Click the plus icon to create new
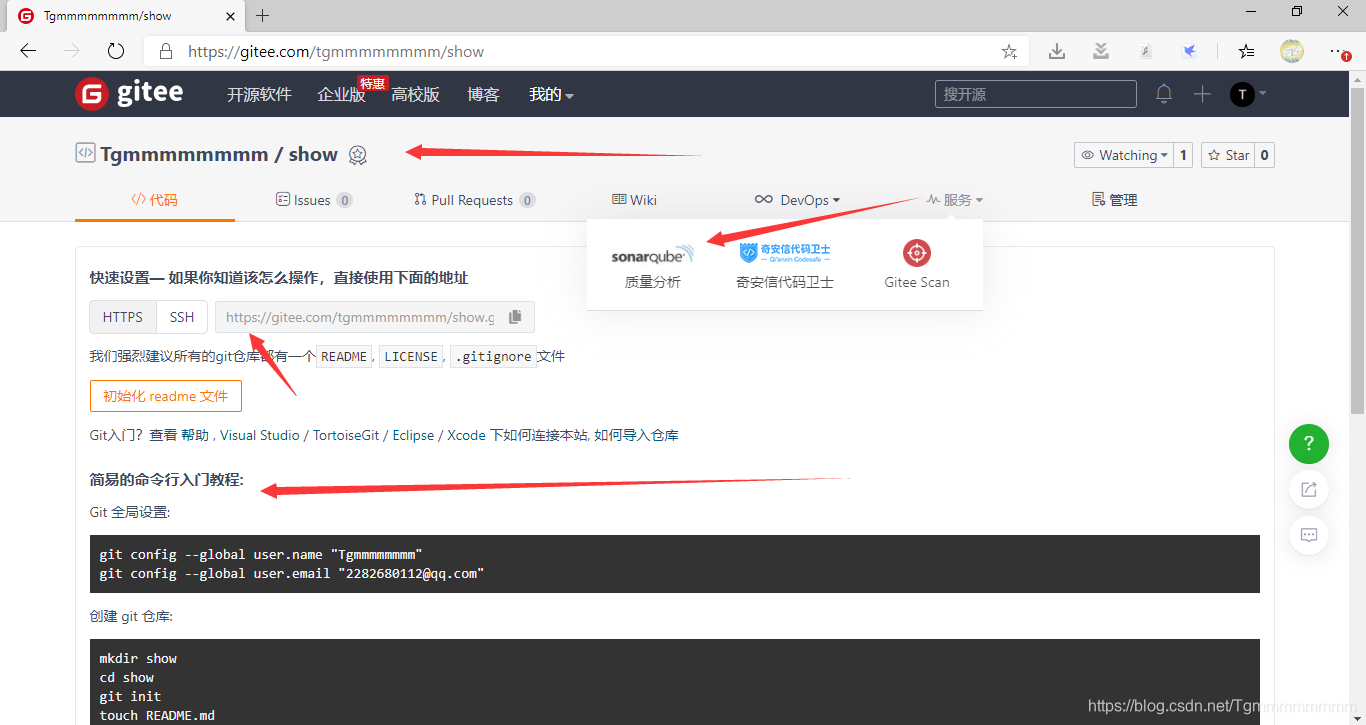1366x725 pixels. tap(1202, 94)
